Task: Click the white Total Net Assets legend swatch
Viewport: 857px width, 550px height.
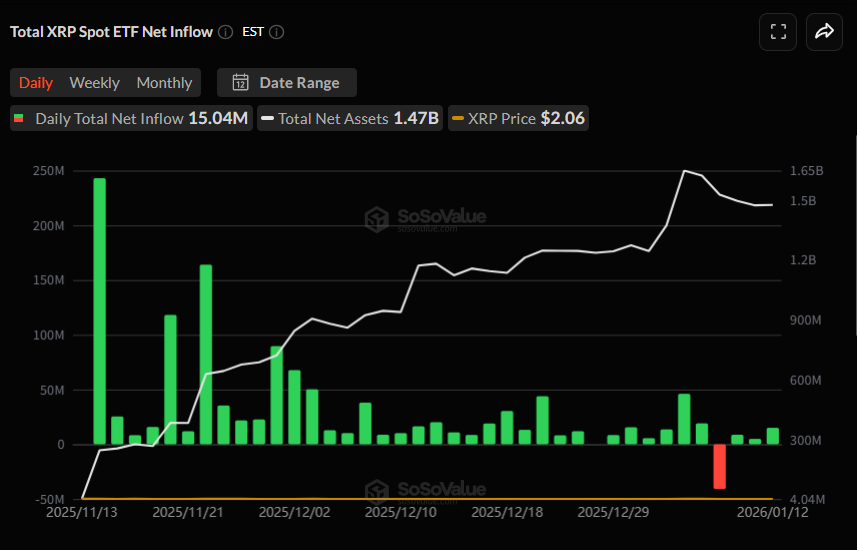Action: point(268,119)
